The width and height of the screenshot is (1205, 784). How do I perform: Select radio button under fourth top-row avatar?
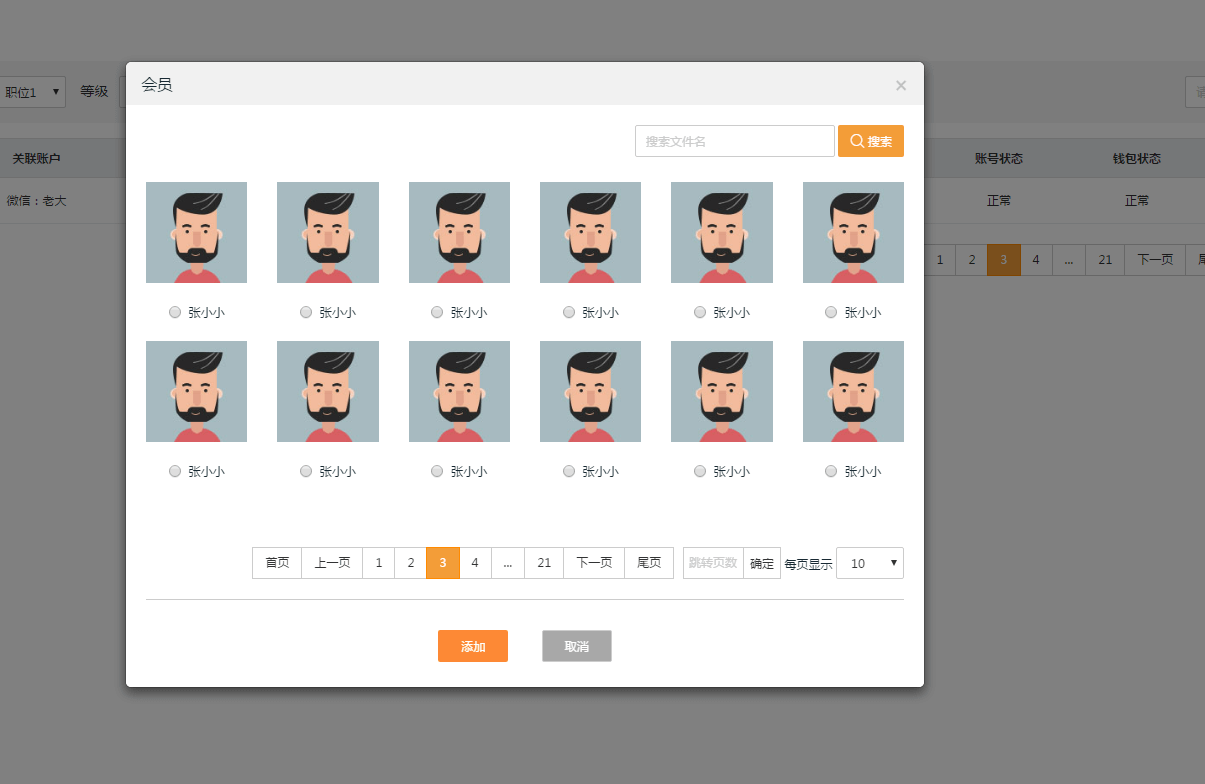pos(569,312)
